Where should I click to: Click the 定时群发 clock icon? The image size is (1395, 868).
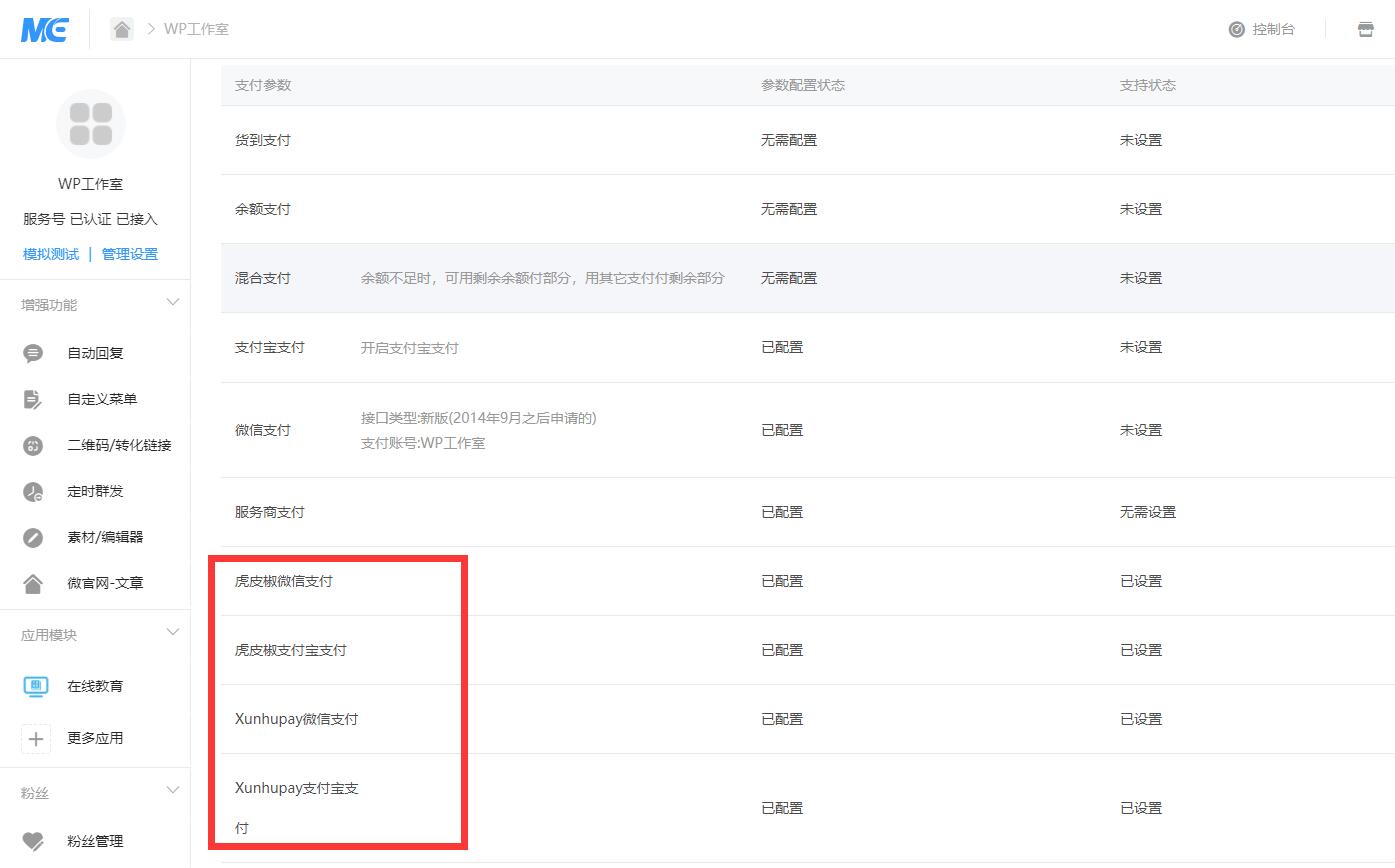pos(33,491)
